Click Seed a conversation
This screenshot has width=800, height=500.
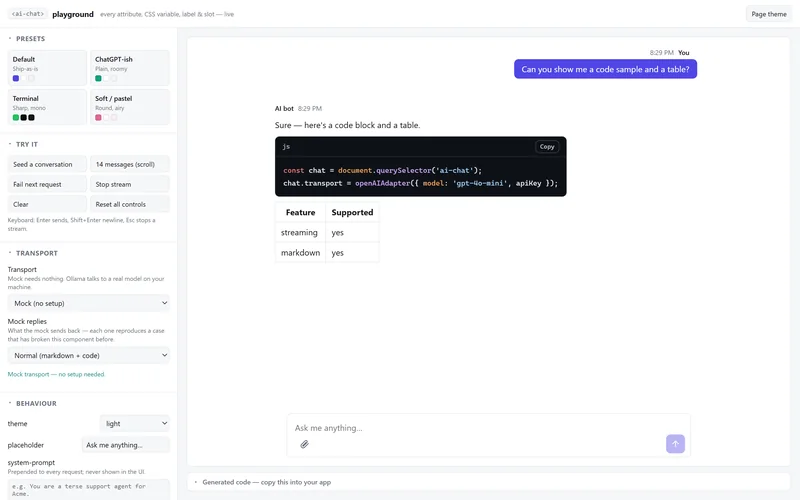47,164
